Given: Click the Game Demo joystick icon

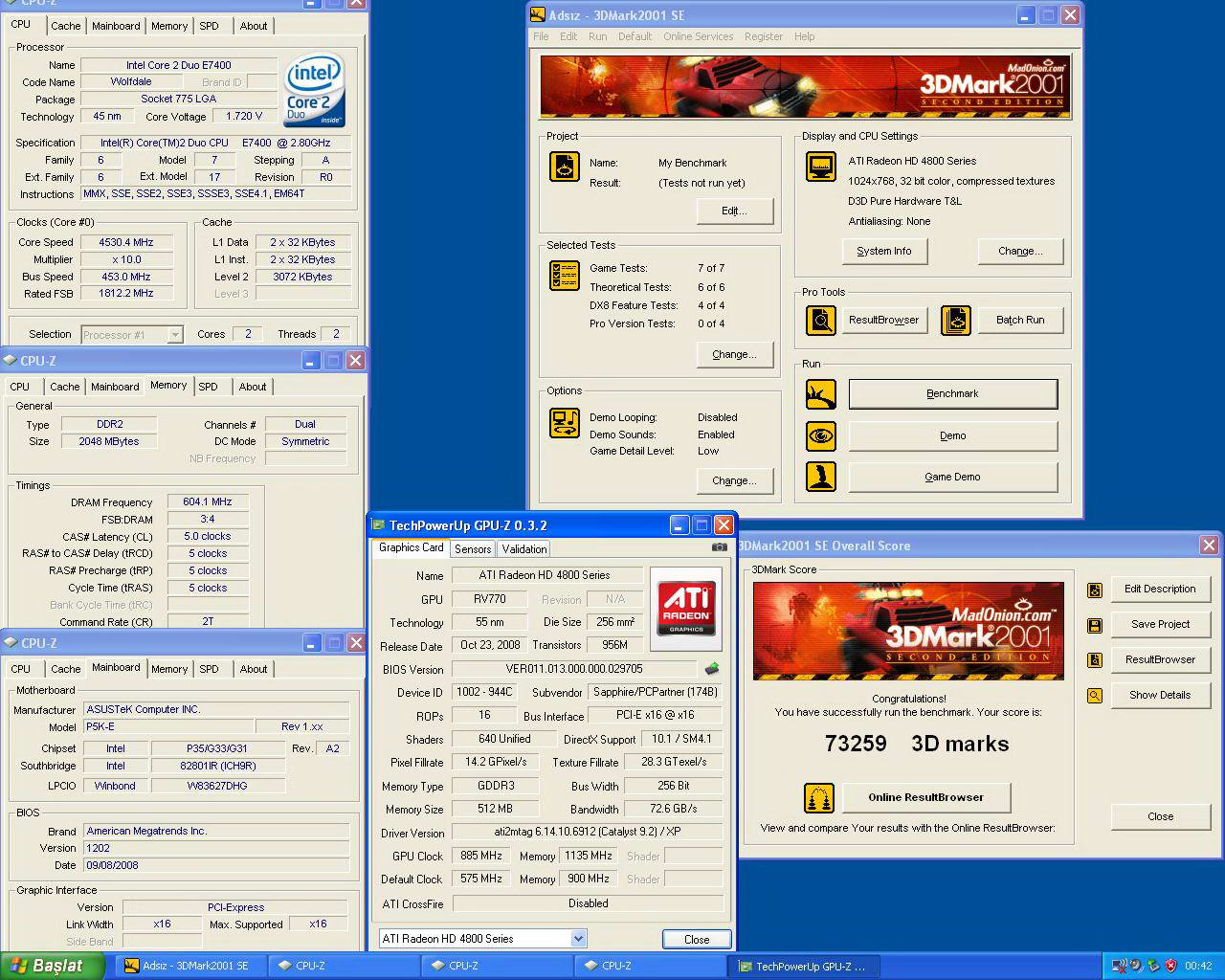Looking at the screenshot, I should click(x=820, y=477).
